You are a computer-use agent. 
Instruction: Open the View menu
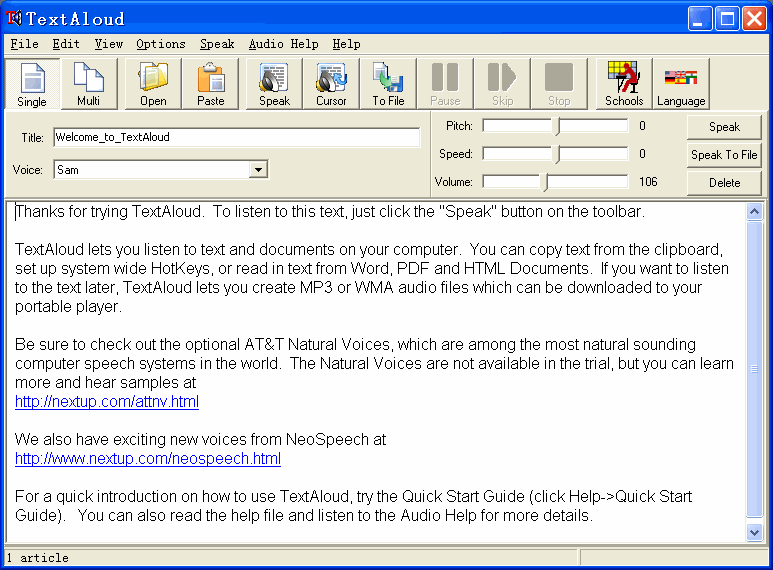(108, 44)
